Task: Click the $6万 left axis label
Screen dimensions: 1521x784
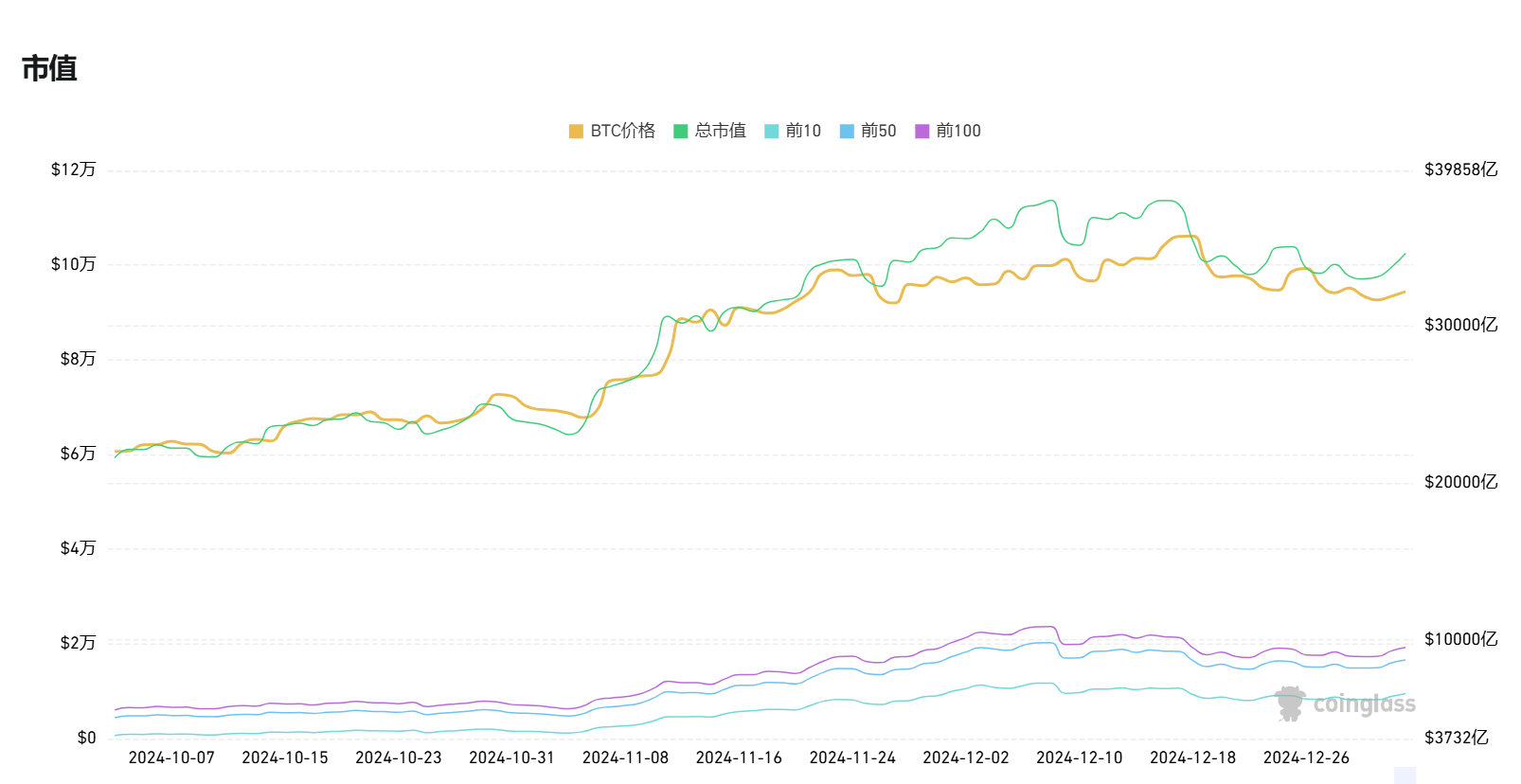Action: (79, 454)
